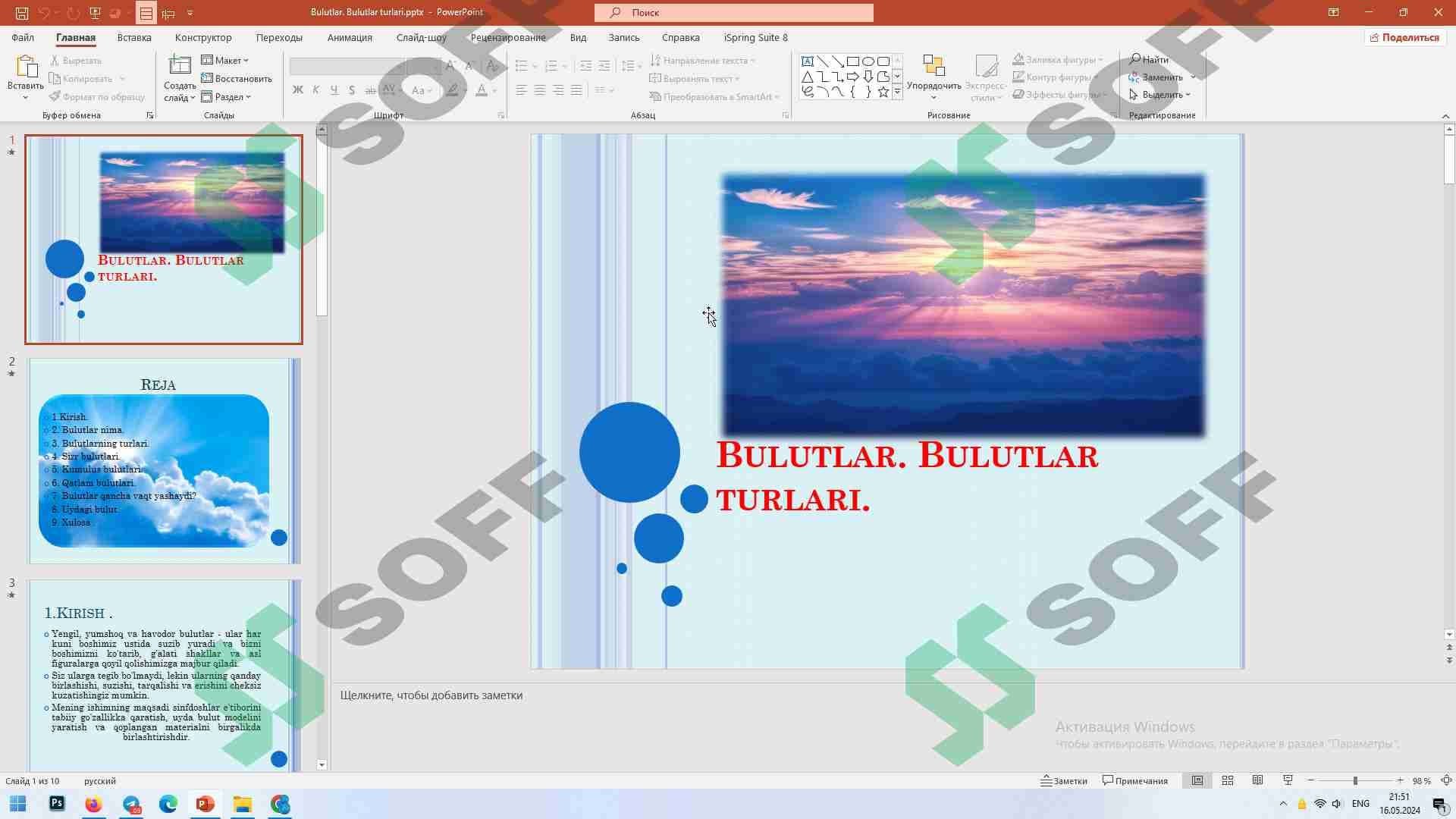This screenshot has width=1456, height=819.
Task: Select the line shape in shapes gallery
Action: [x=823, y=61]
